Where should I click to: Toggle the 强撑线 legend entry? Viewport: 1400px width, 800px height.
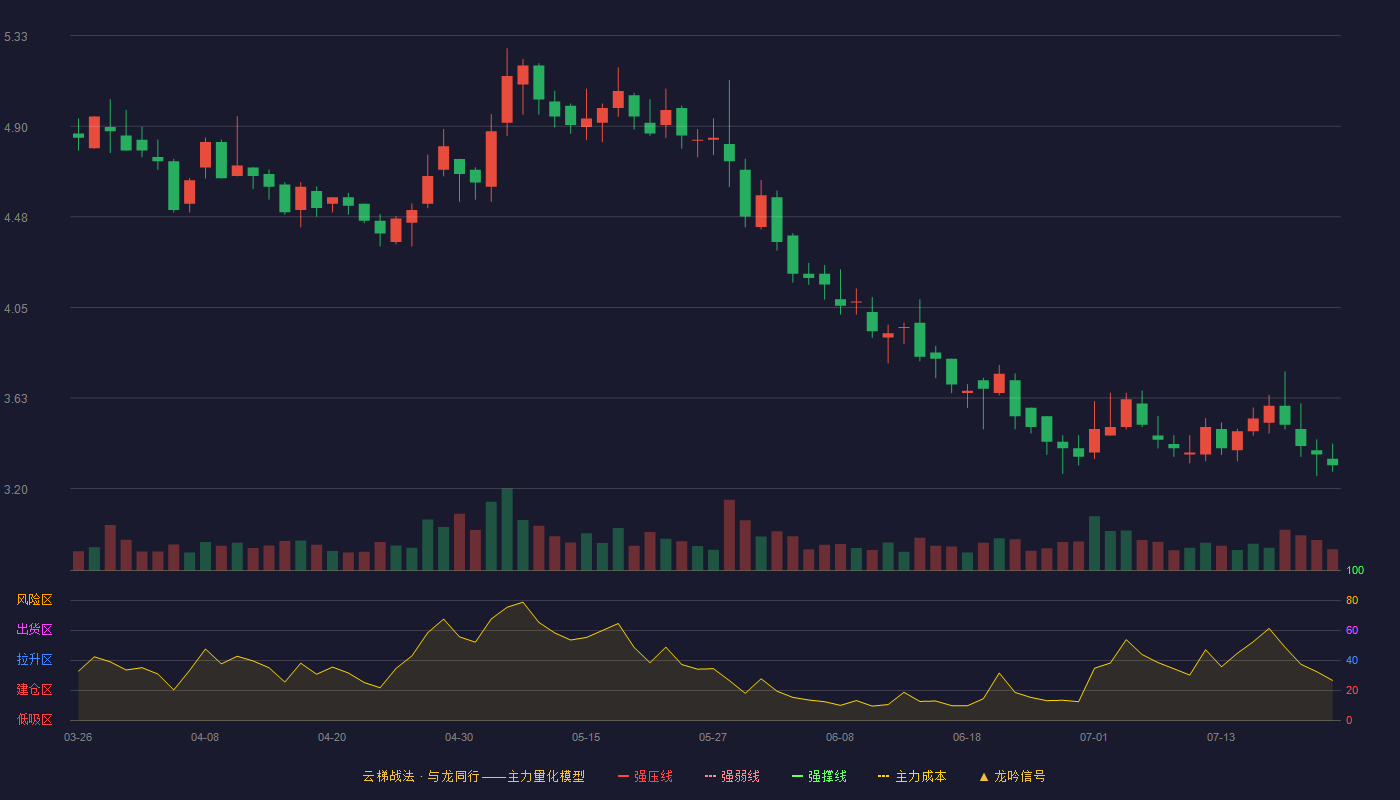pos(819,776)
